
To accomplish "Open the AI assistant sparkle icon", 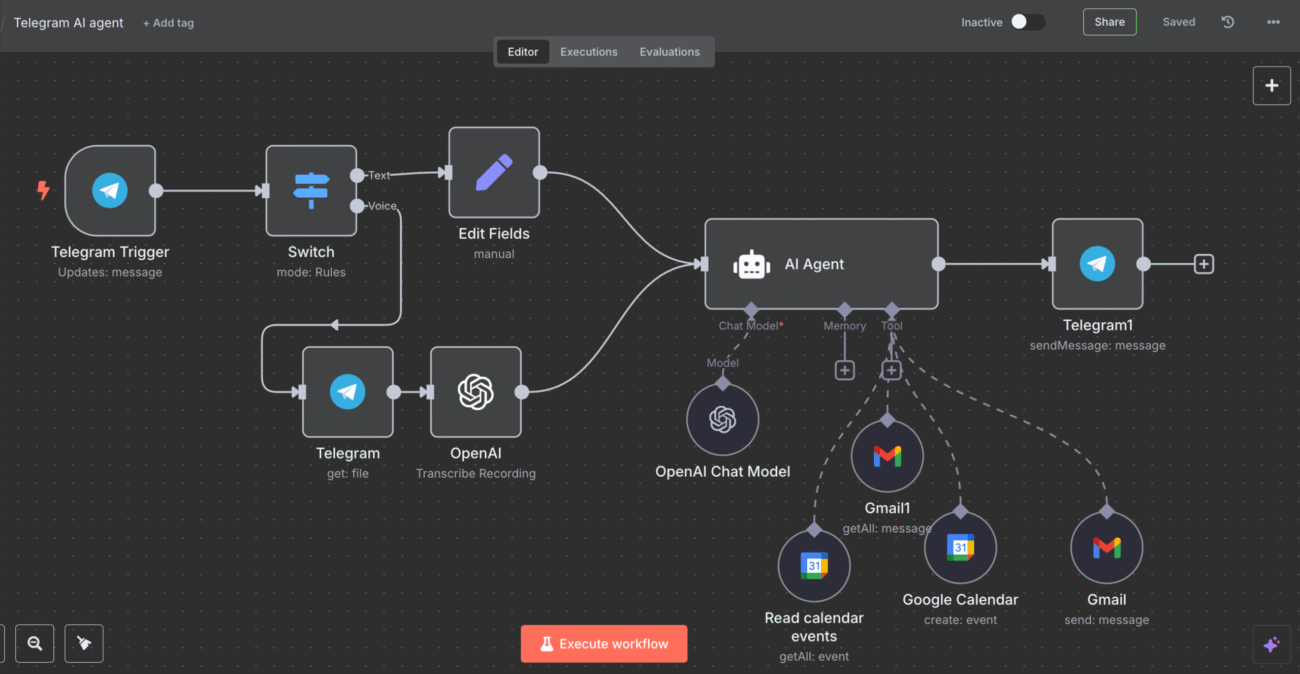I will click(x=1271, y=644).
